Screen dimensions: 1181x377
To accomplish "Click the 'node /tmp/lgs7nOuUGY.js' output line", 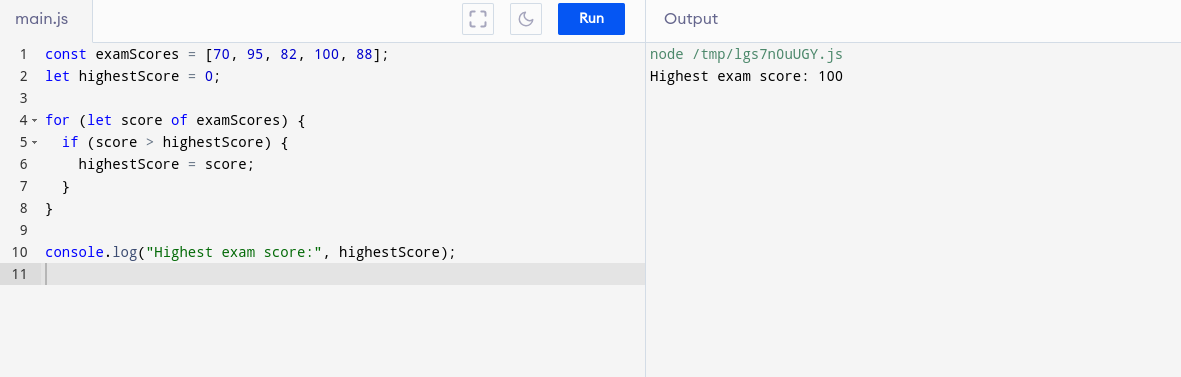I will [x=746, y=54].
